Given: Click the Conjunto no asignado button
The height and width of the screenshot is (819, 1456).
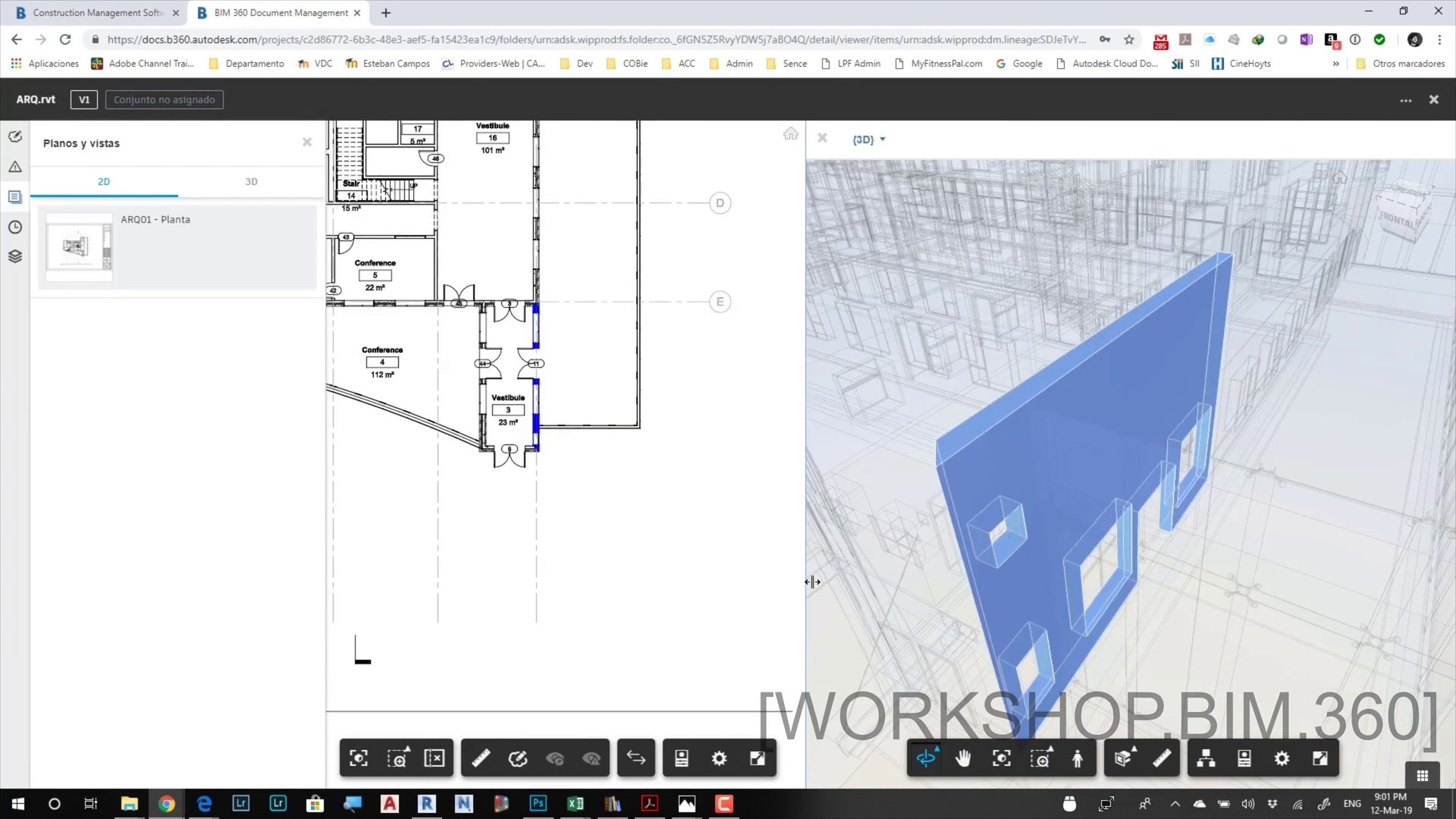Looking at the screenshot, I should point(164,99).
